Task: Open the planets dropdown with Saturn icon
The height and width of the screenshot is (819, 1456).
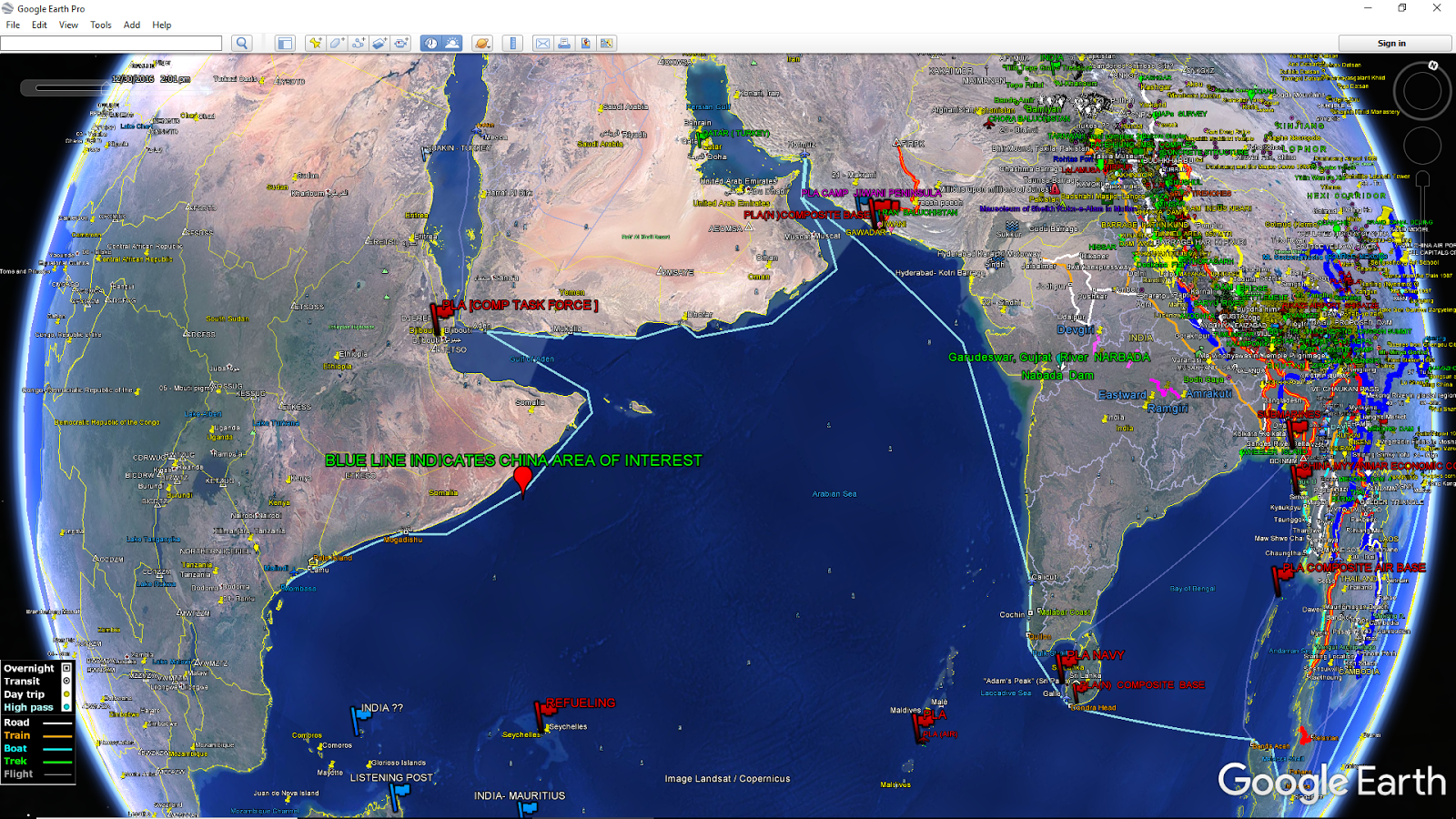Action: 481,43
